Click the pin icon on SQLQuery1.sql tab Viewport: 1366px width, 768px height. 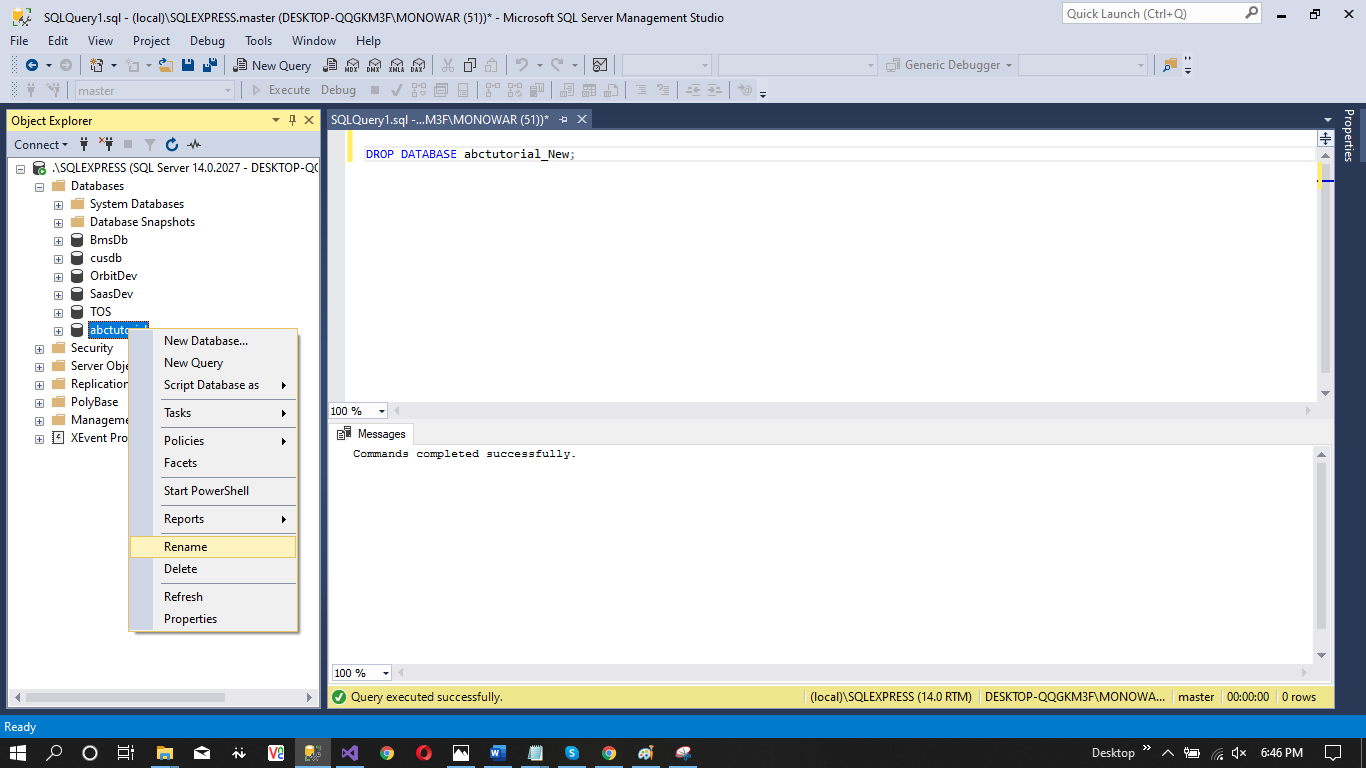[563, 119]
